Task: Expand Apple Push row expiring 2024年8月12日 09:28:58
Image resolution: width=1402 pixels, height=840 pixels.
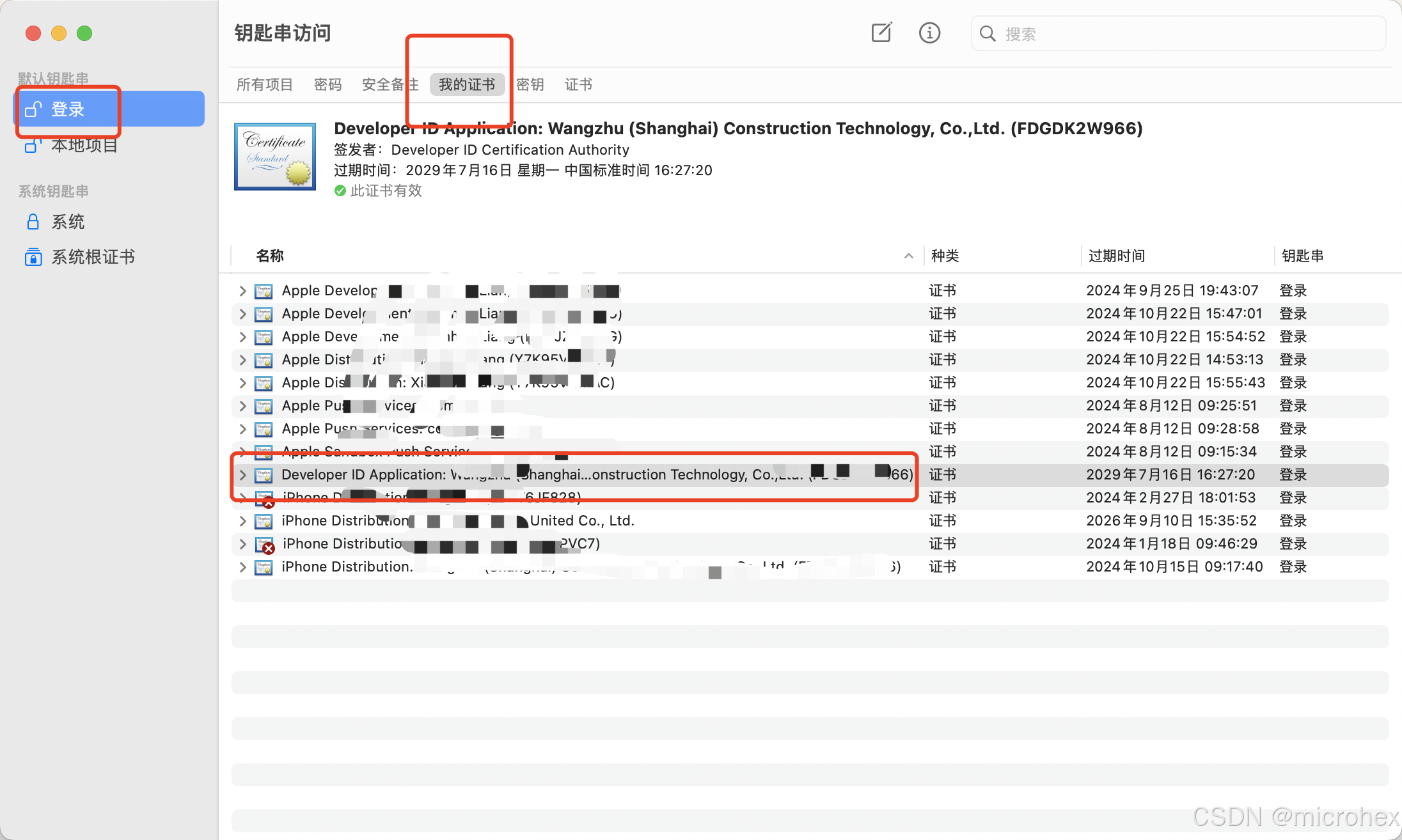Action: coord(242,429)
